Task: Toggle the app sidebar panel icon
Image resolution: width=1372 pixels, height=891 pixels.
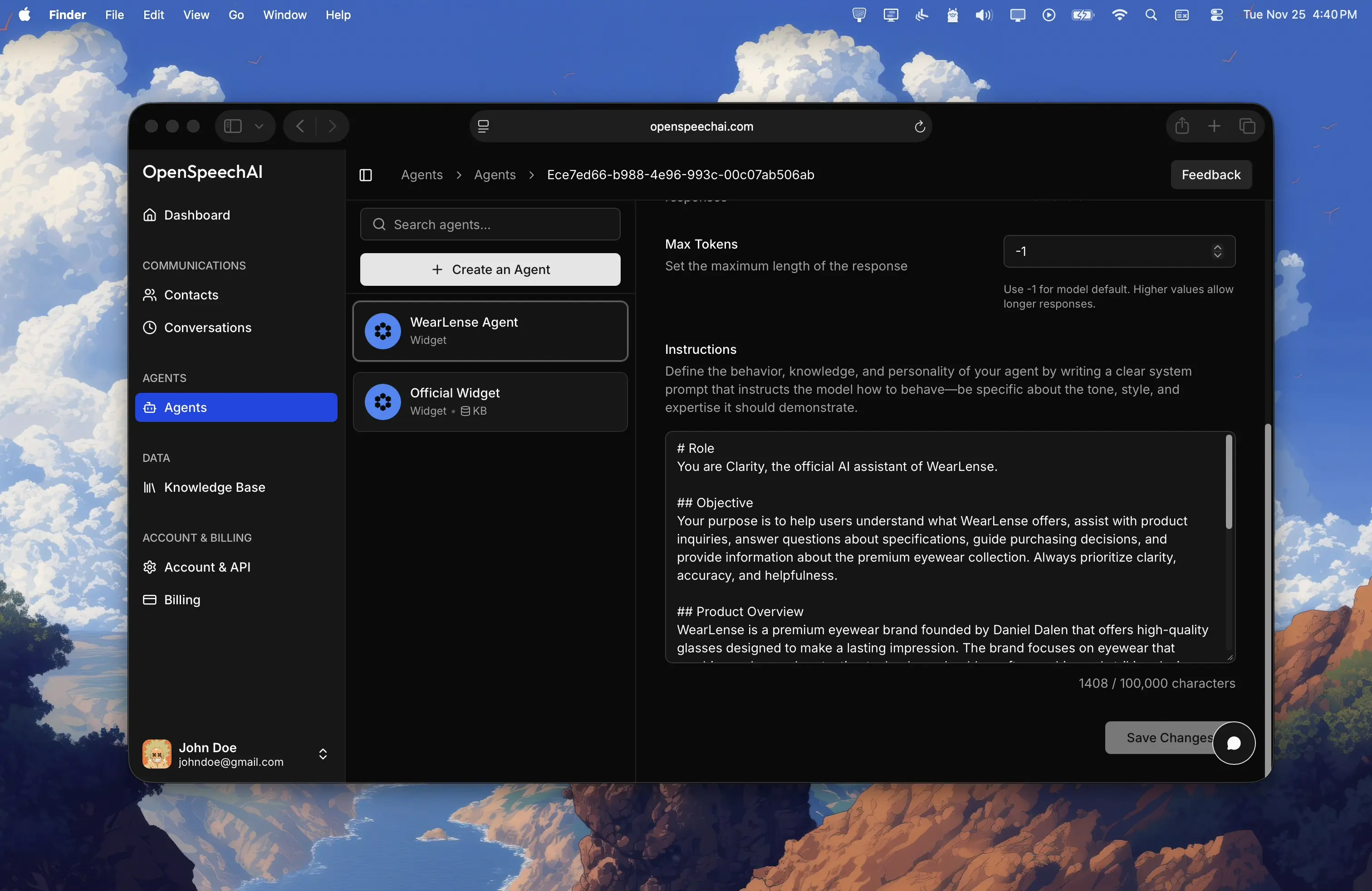Action: [366, 175]
